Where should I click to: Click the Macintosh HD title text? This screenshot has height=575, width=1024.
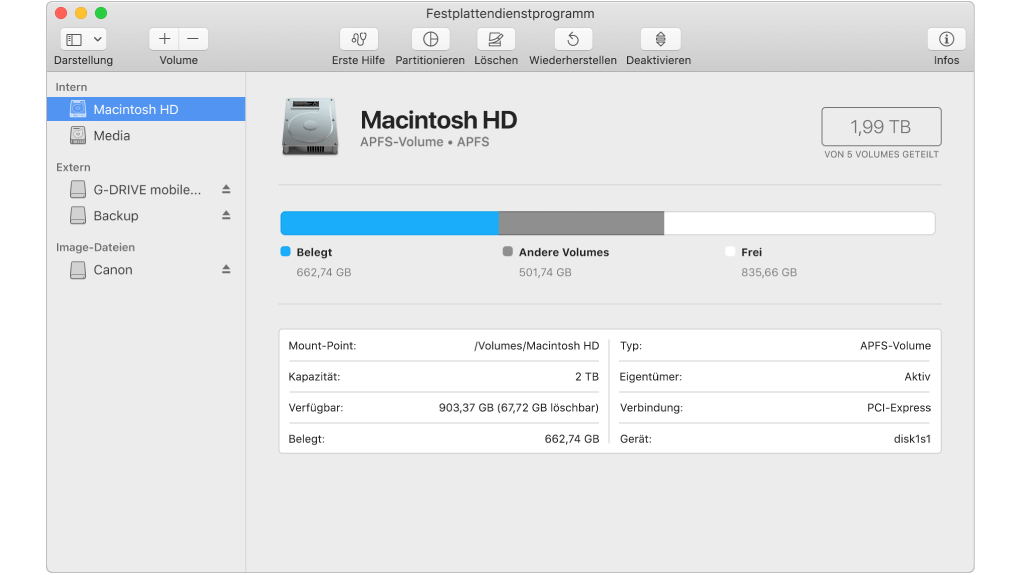pos(438,120)
